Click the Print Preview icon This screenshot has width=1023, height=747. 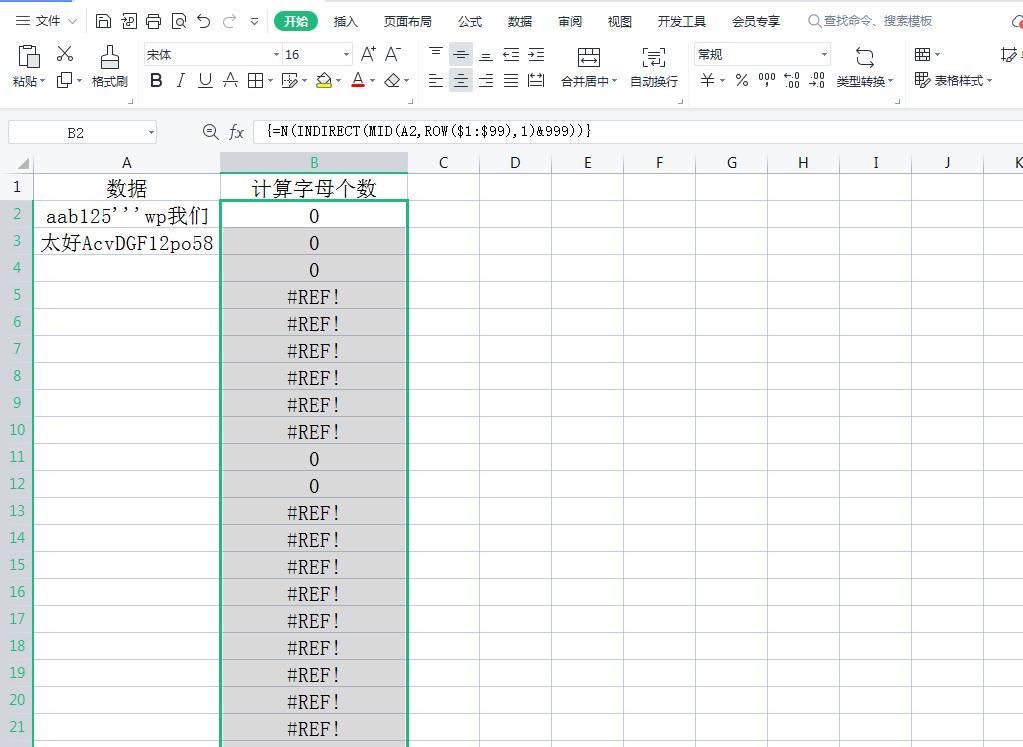tap(179, 21)
